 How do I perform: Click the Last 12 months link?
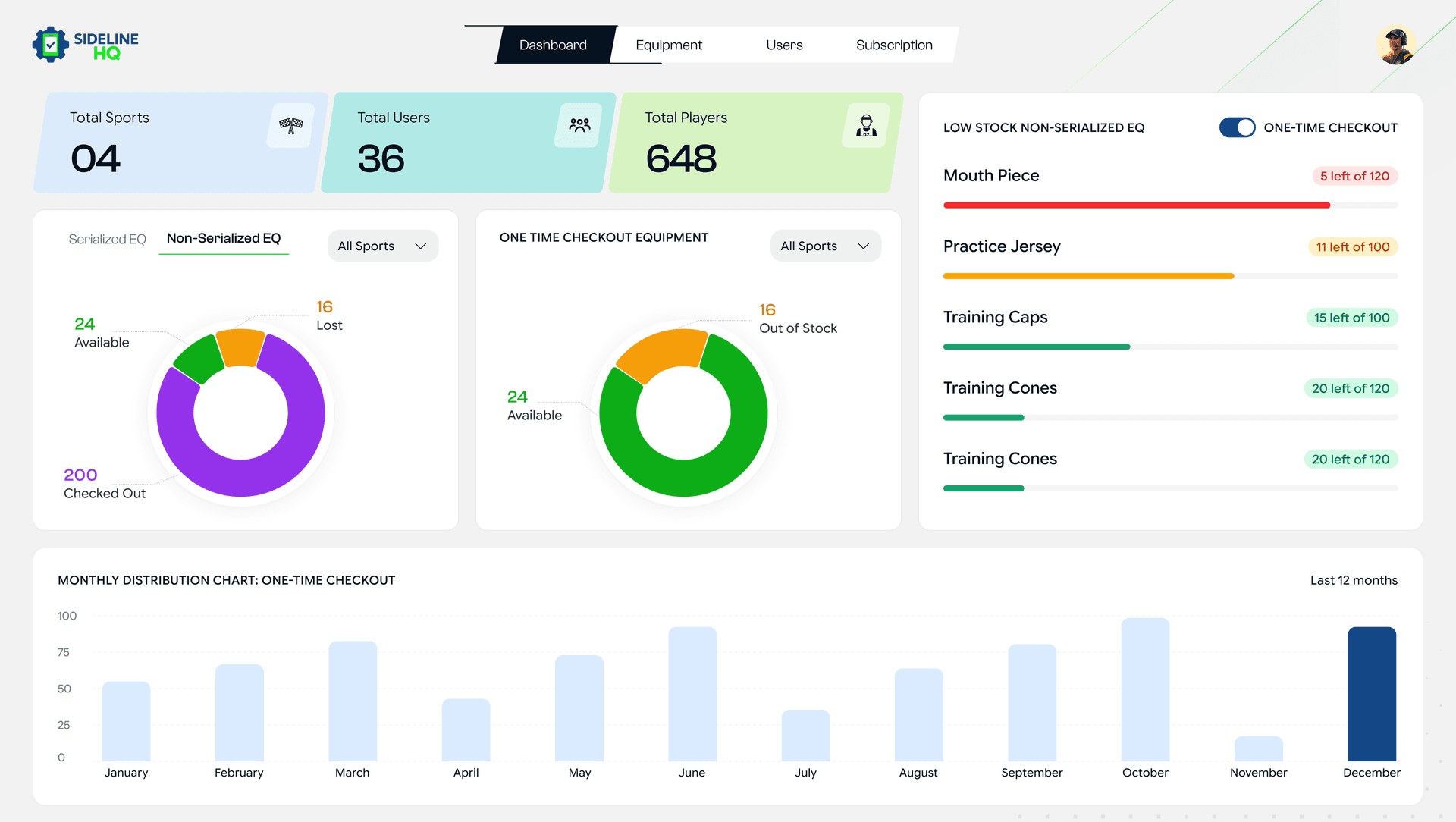click(x=1353, y=580)
